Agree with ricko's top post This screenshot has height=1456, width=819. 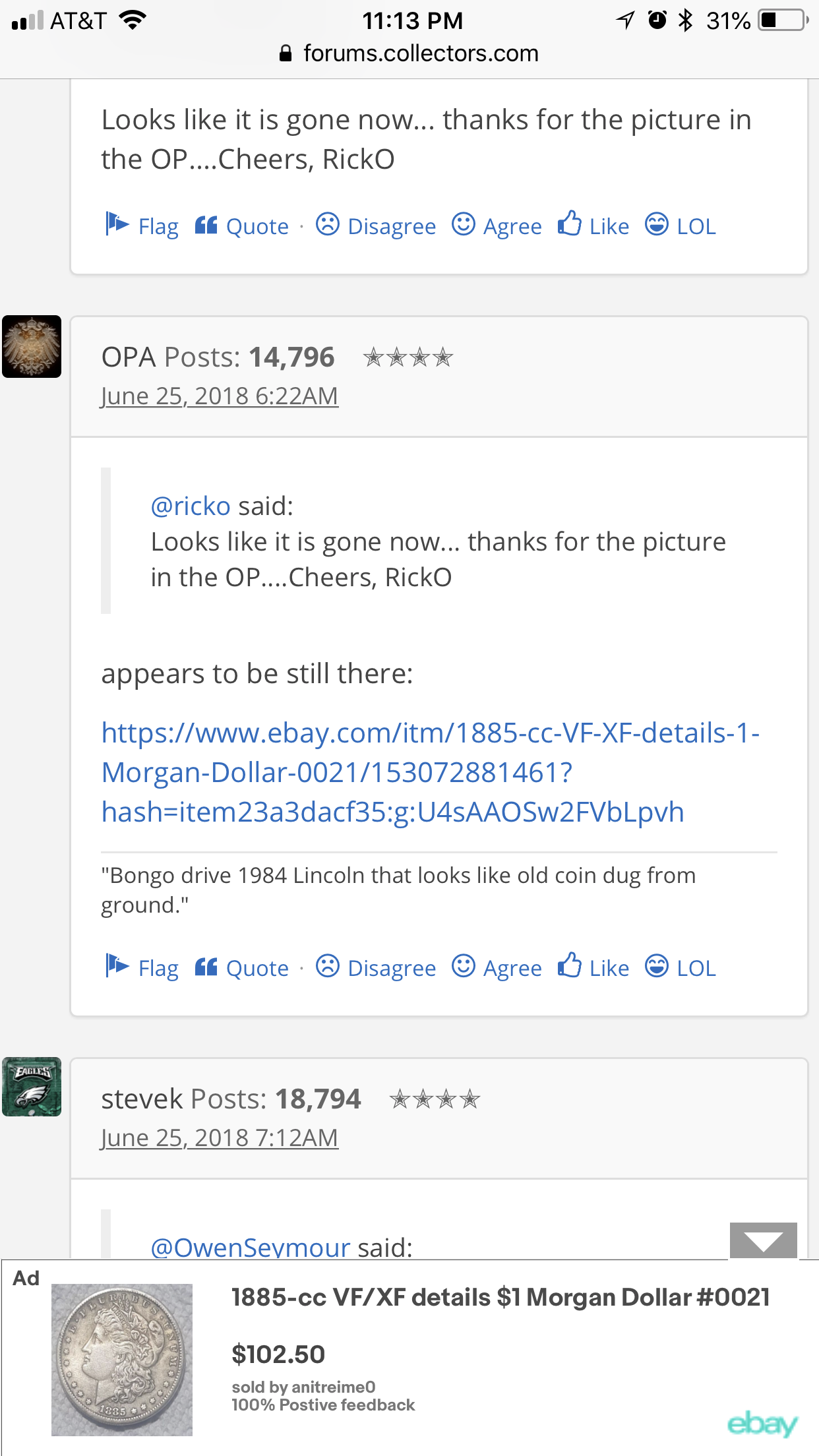497,226
